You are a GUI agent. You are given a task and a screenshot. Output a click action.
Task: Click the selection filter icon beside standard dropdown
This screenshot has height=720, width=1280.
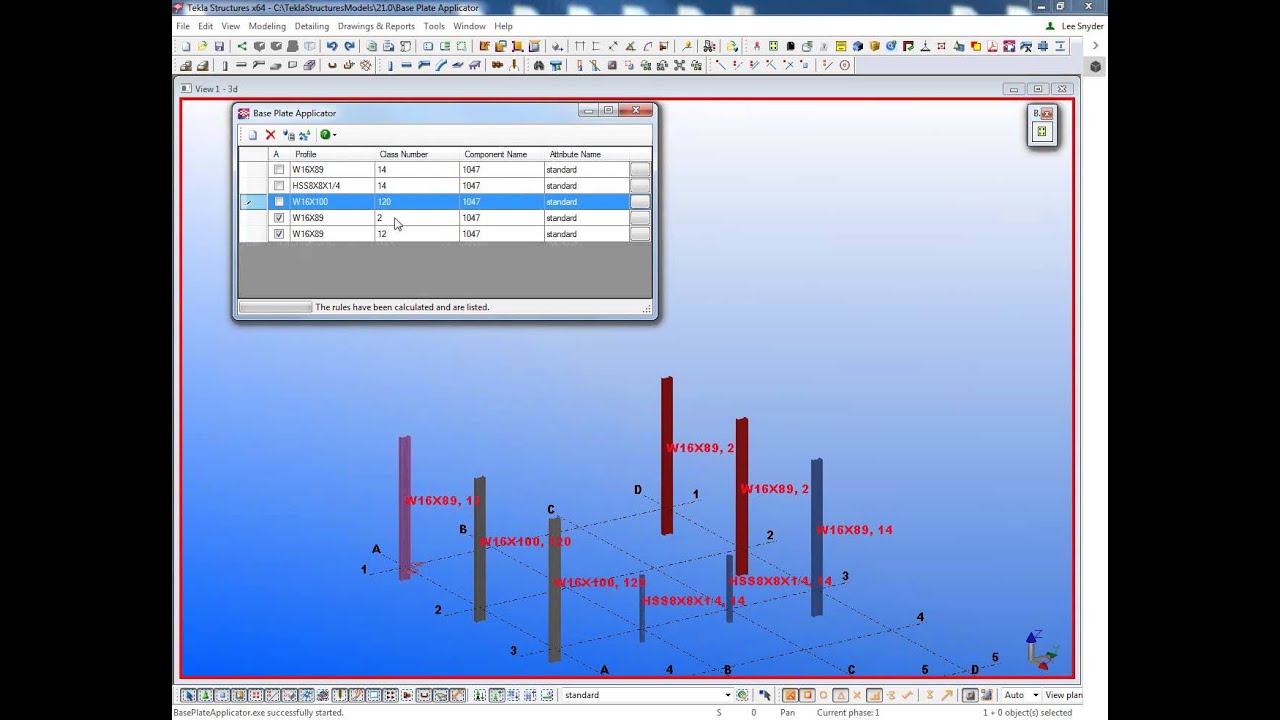coord(742,695)
